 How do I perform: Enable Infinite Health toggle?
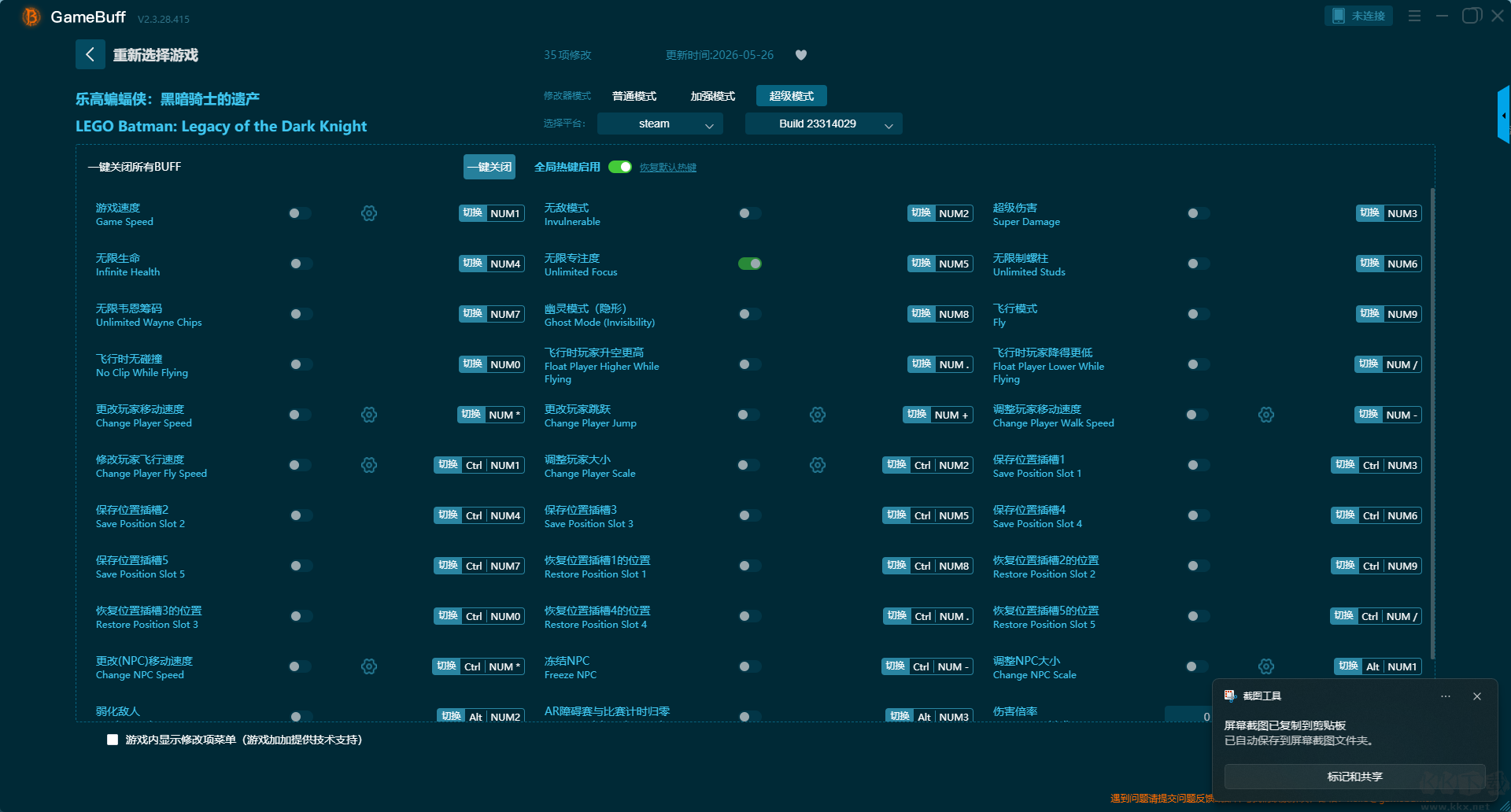click(x=300, y=264)
